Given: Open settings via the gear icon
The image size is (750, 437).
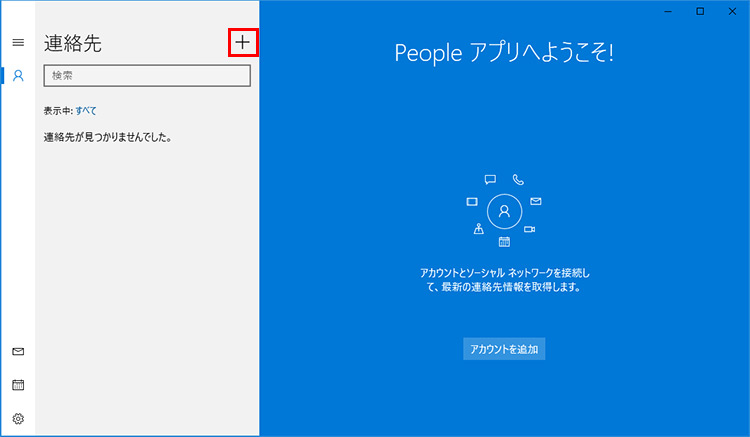Looking at the screenshot, I should [x=17, y=418].
